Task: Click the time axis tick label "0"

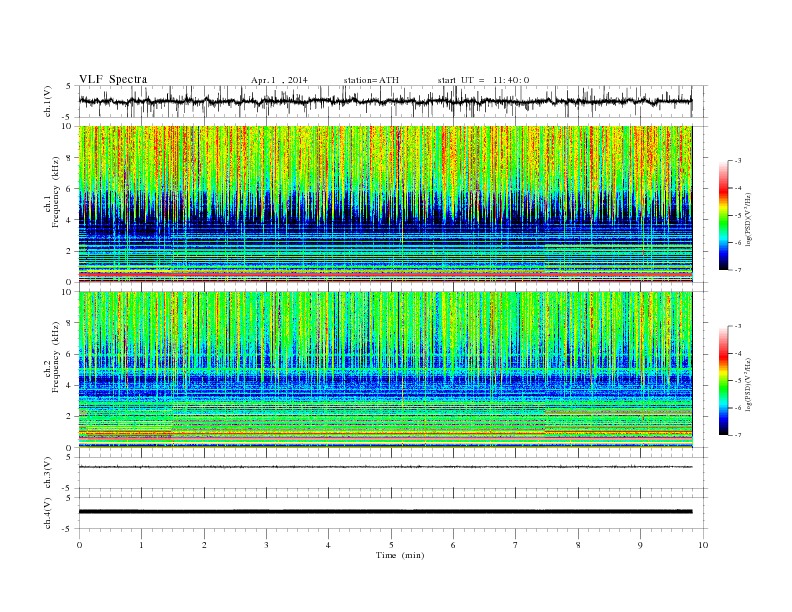Action: coord(79,545)
